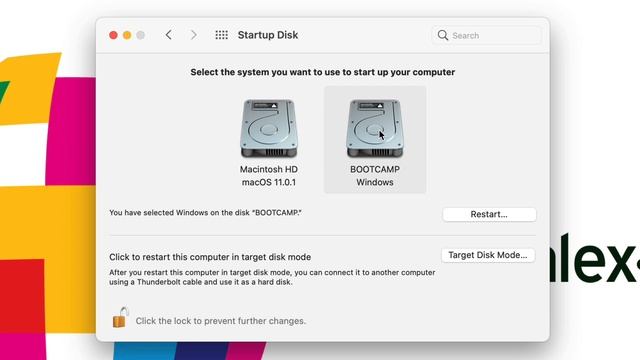Click "Click the lock to prevent further changes" text
Image resolution: width=640 pixels, height=360 pixels.
220,321
